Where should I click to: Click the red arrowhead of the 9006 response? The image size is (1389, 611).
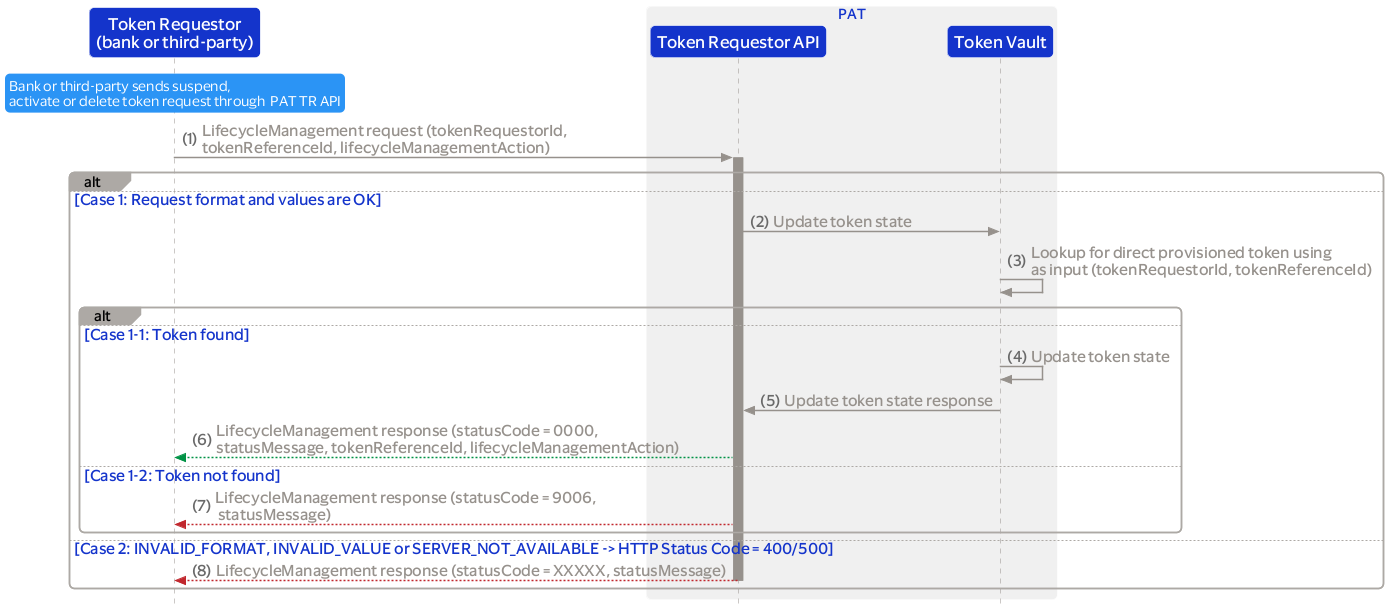click(x=180, y=524)
